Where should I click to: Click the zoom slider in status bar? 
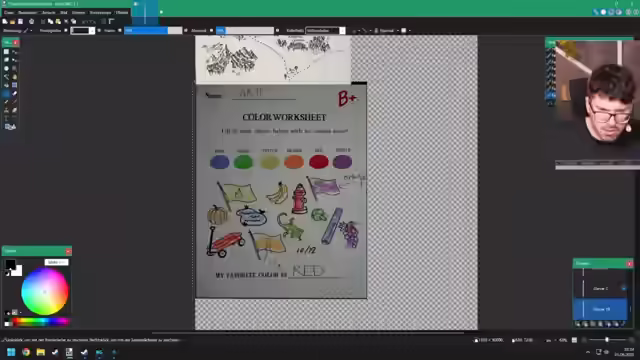click(607, 340)
